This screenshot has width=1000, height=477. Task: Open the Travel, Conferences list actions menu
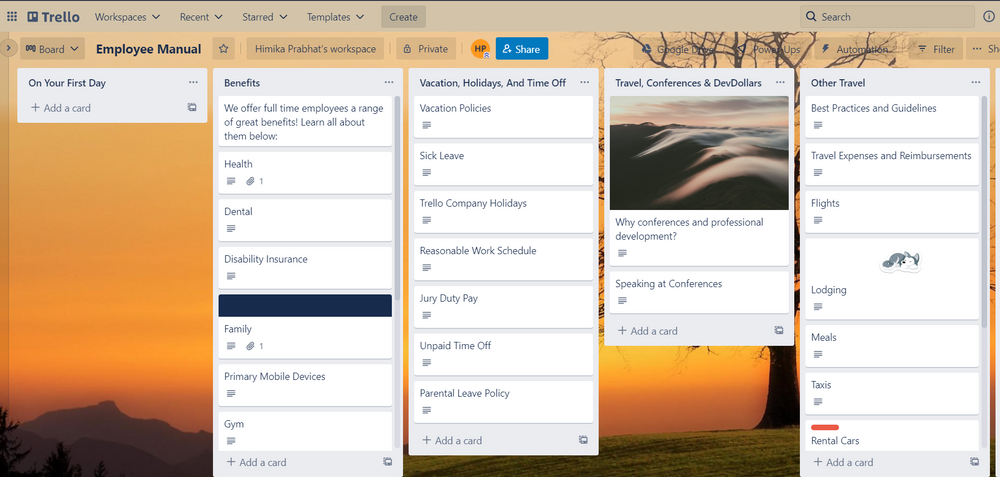(780, 82)
